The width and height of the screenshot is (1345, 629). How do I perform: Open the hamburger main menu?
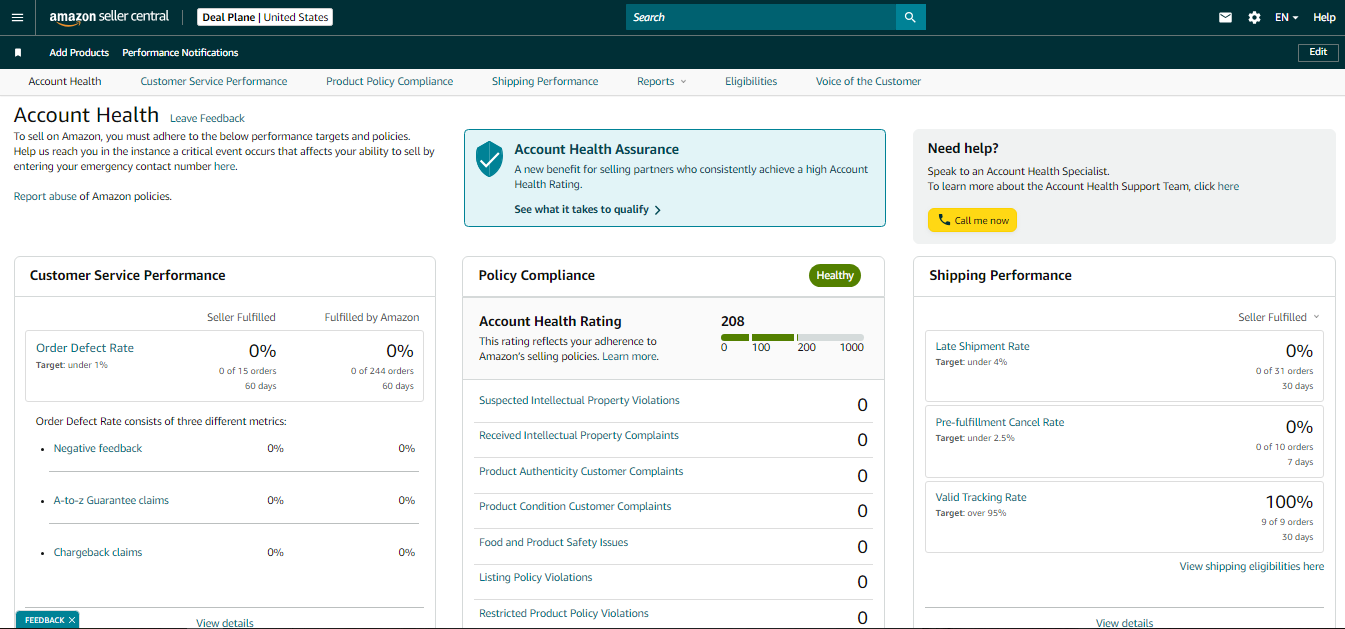click(17, 17)
